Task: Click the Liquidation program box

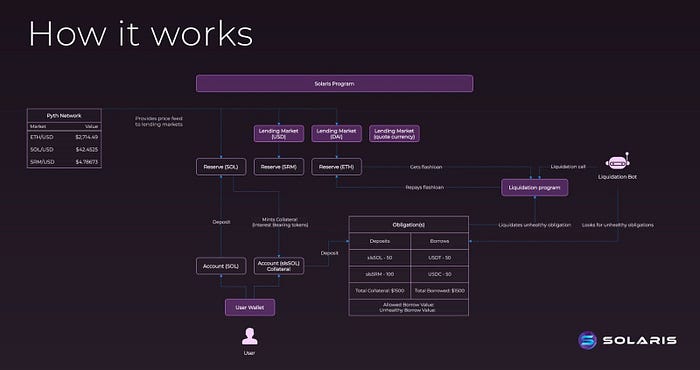Action: (534, 188)
